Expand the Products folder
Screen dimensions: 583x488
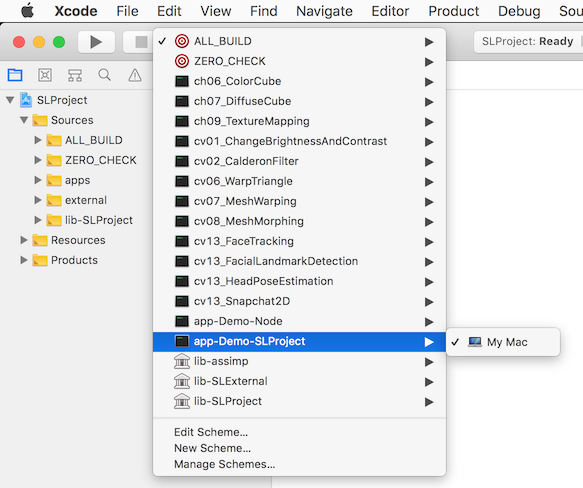tap(24, 260)
